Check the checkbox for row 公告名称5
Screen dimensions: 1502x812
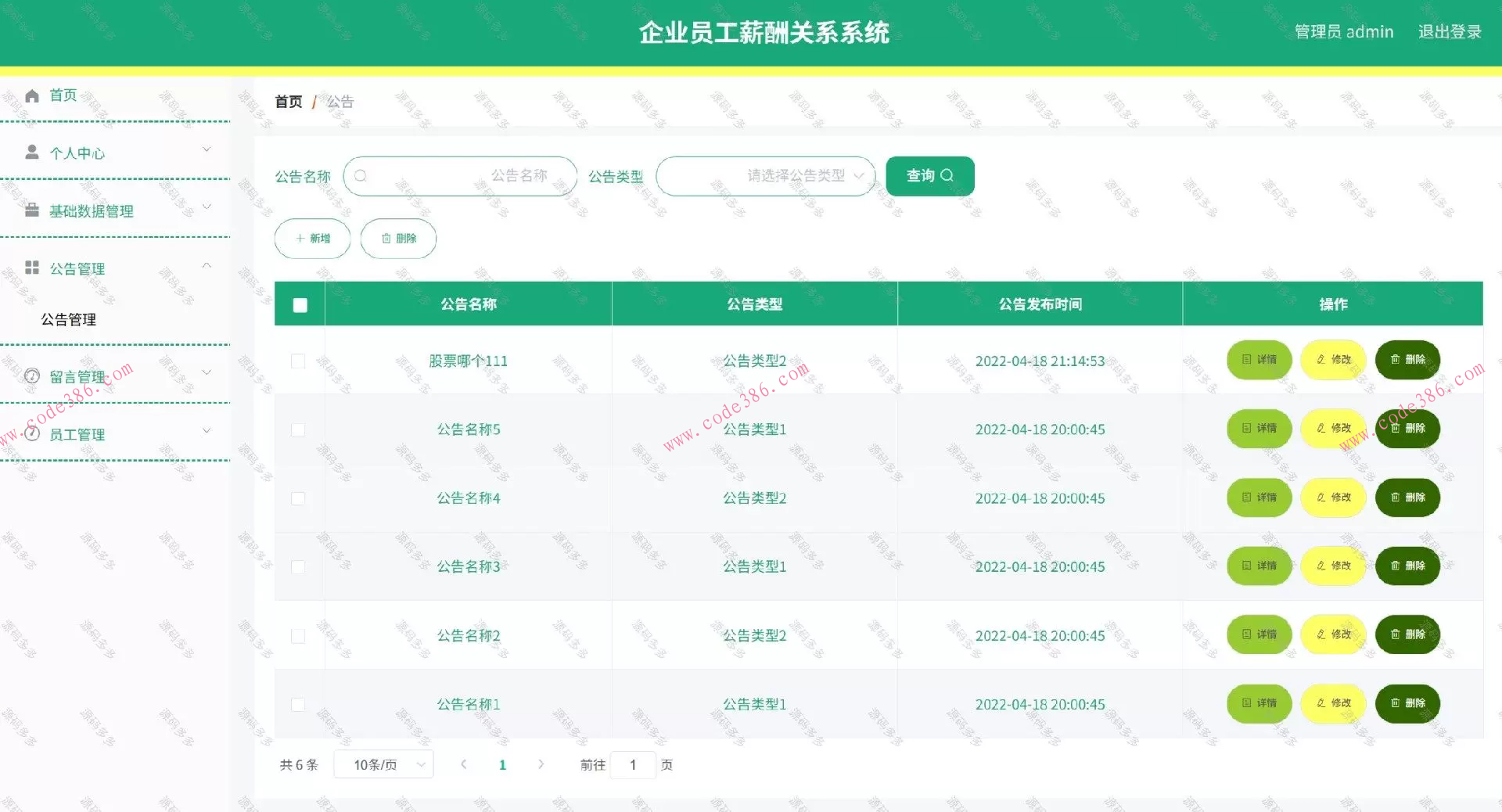click(x=298, y=429)
